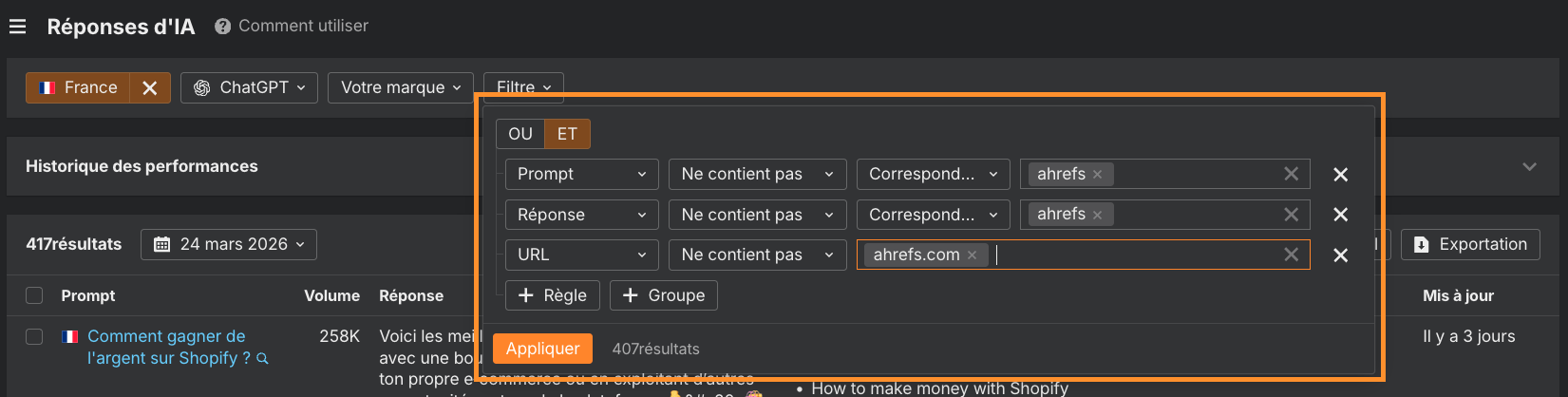
Task: Open condition dropdown in URL row
Action: click(x=757, y=255)
